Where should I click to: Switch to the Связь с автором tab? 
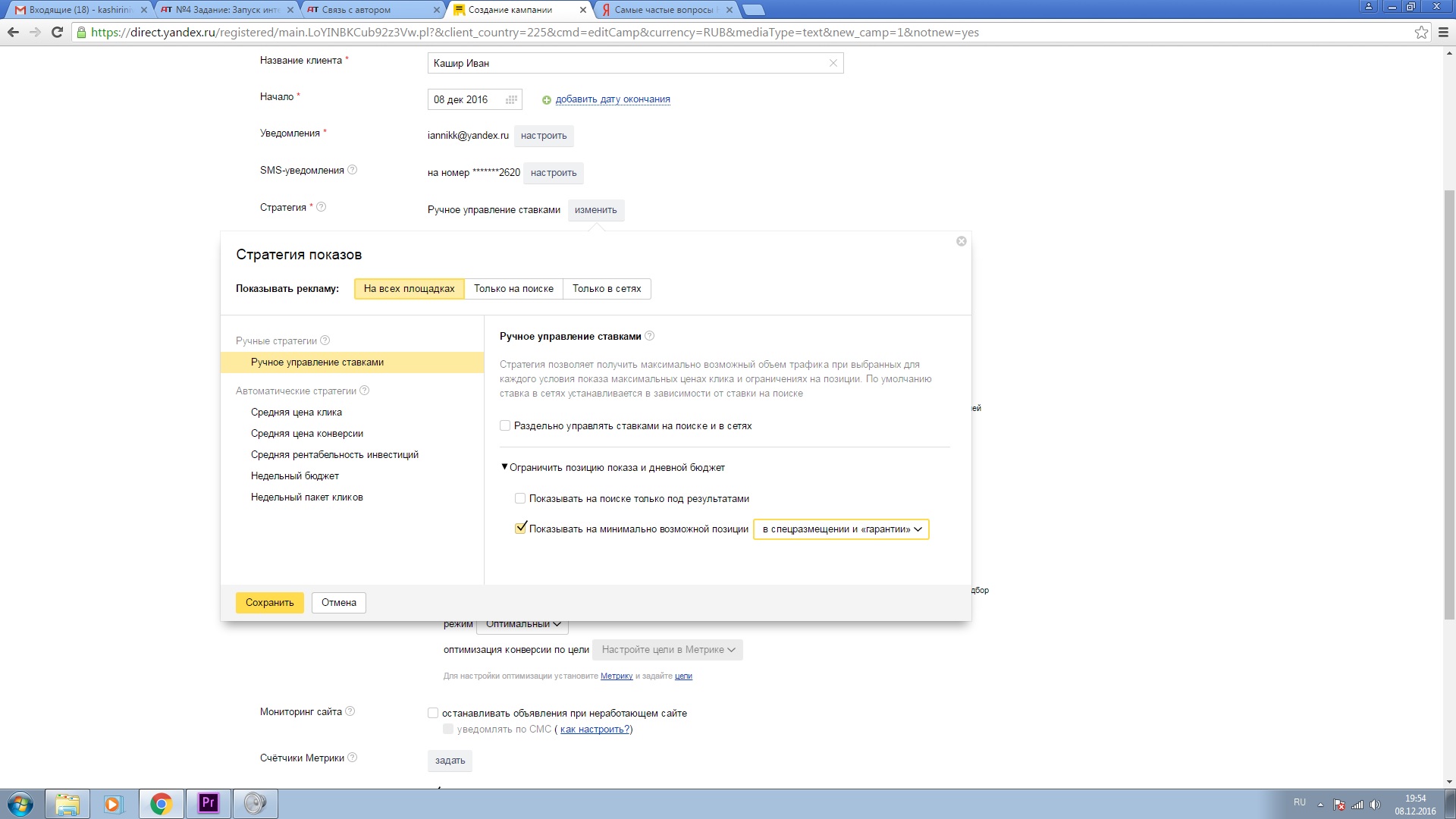point(372,10)
